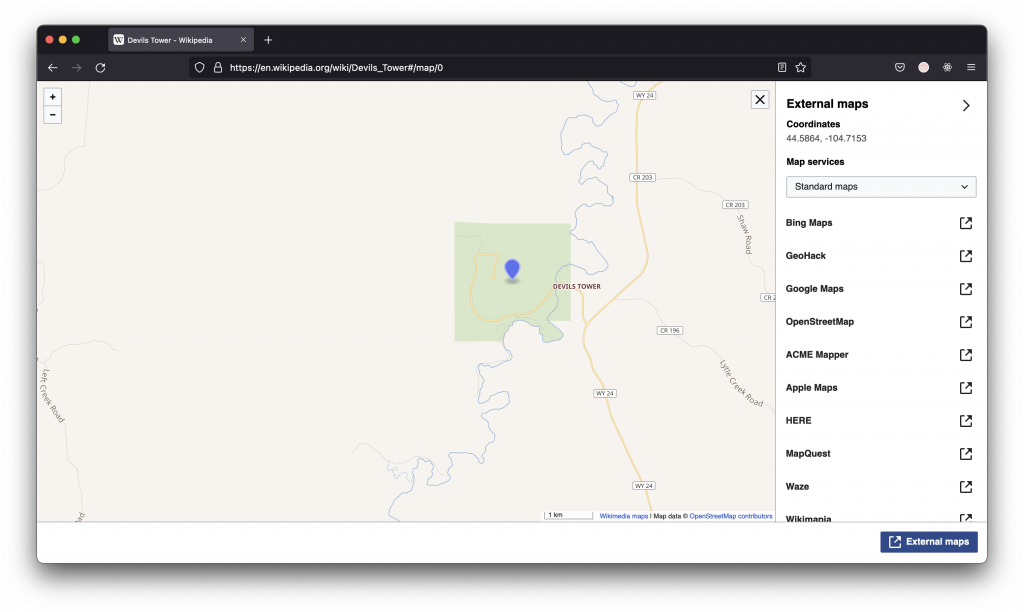Open HERE map service
This screenshot has width=1024, height=612.
point(799,421)
